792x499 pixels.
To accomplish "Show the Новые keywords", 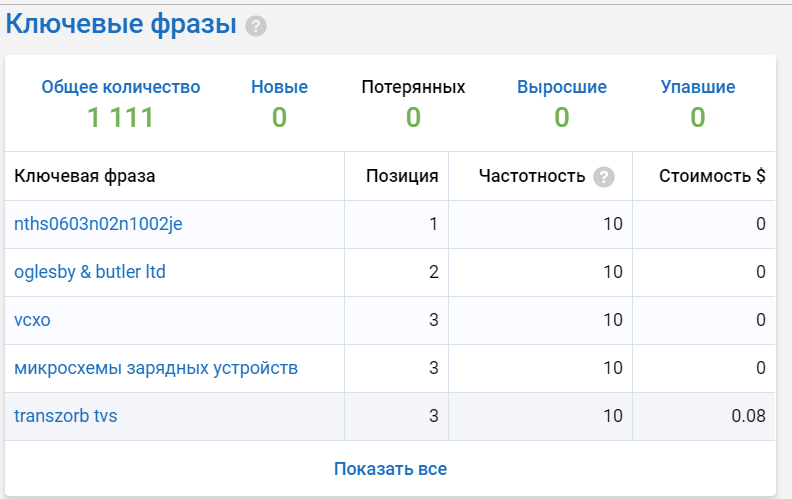I will 279,87.
